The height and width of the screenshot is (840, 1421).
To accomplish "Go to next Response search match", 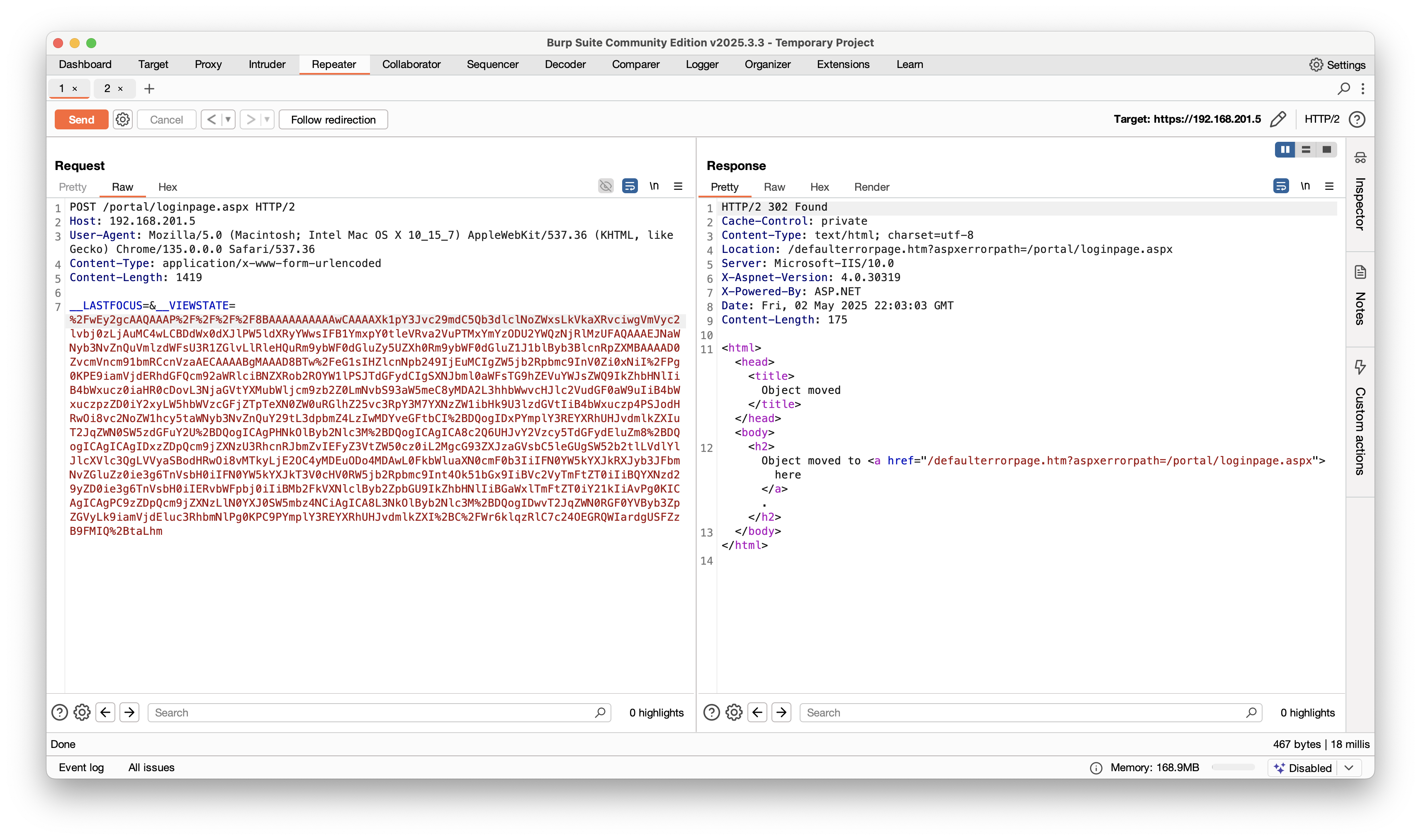I will pyautogui.click(x=781, y=713).
